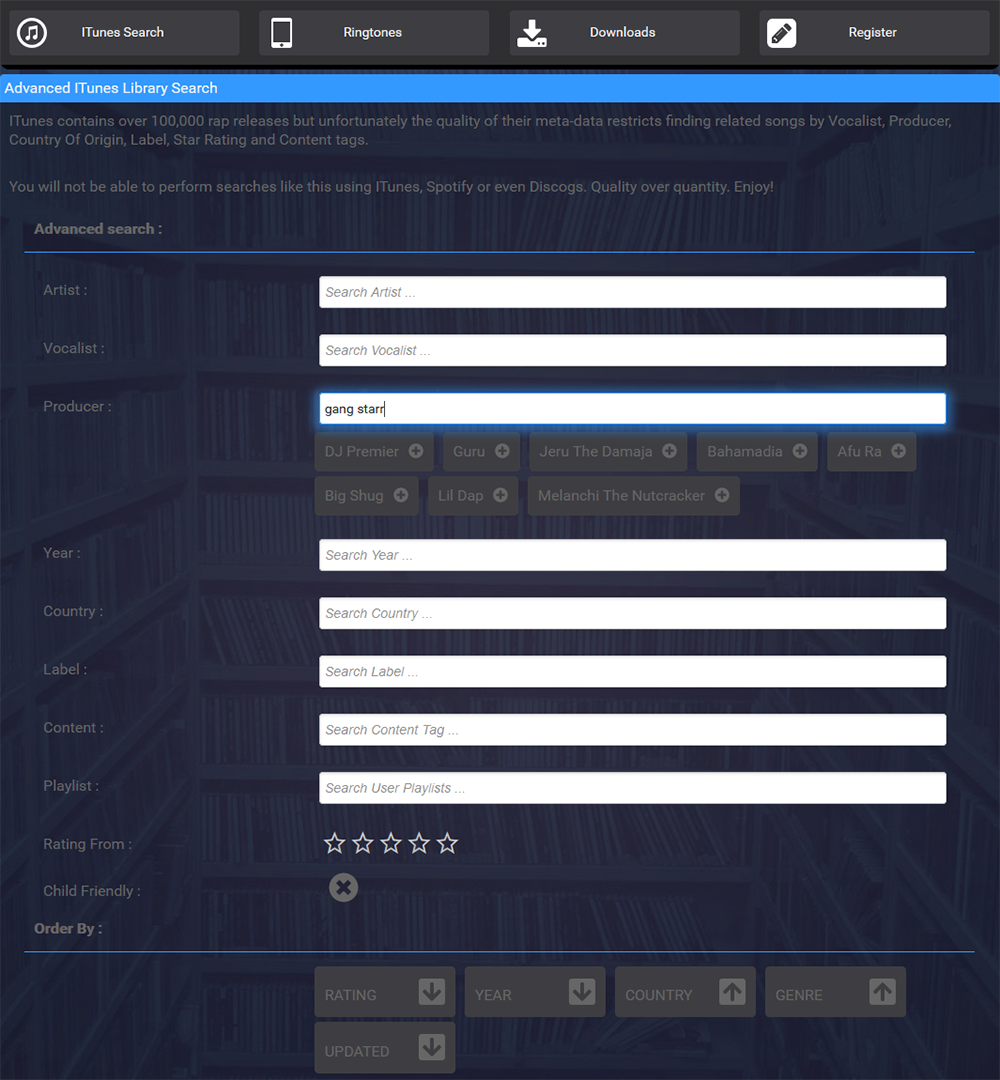The height and width of the screenshot is (1080, 1000).
Task: Select the Lil Dap suggestion text
Action: (x=461, y=496)
